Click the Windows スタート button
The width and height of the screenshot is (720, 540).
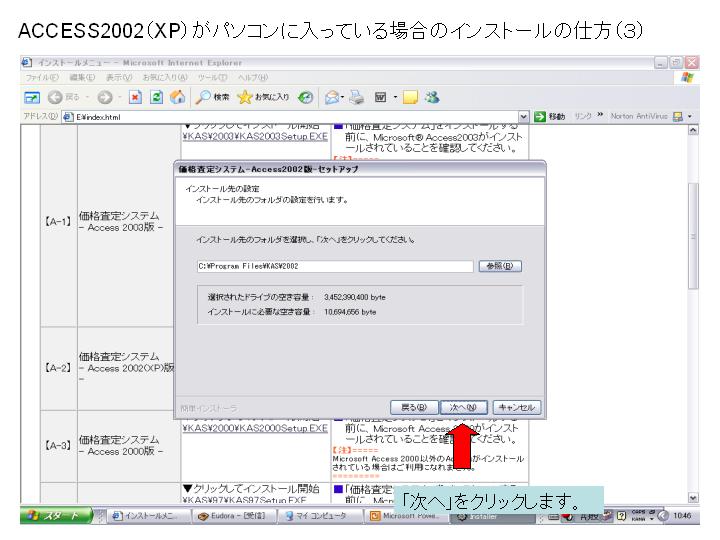coord(56,516)
